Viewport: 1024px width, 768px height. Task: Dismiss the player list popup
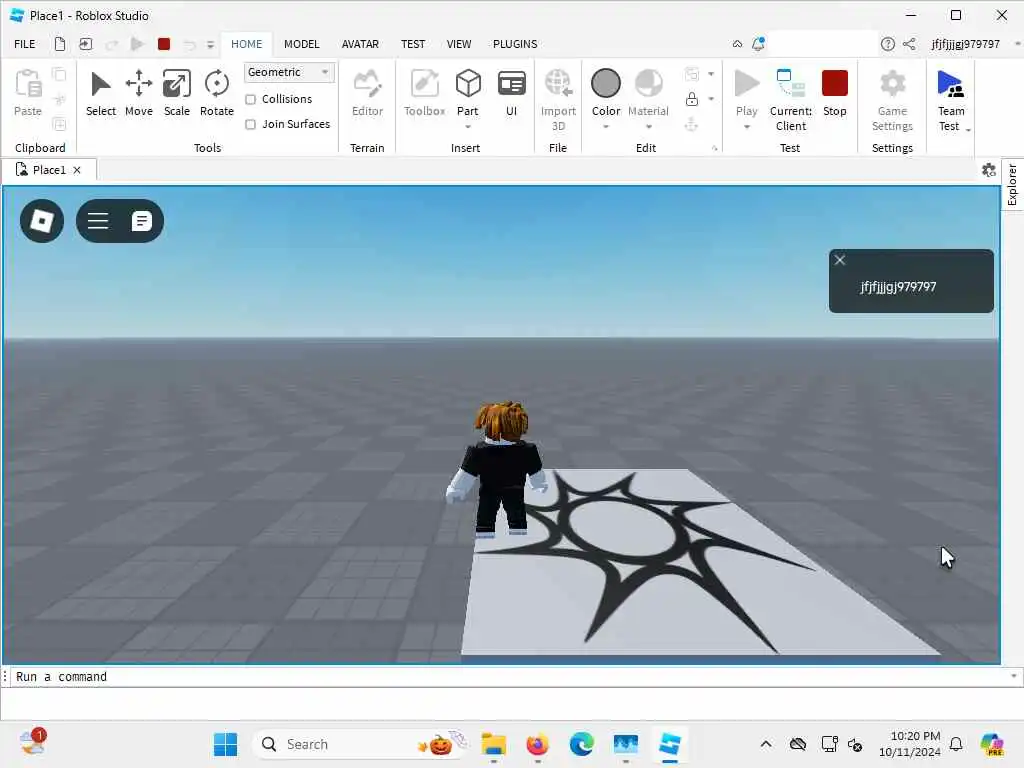tap(840, 260)
